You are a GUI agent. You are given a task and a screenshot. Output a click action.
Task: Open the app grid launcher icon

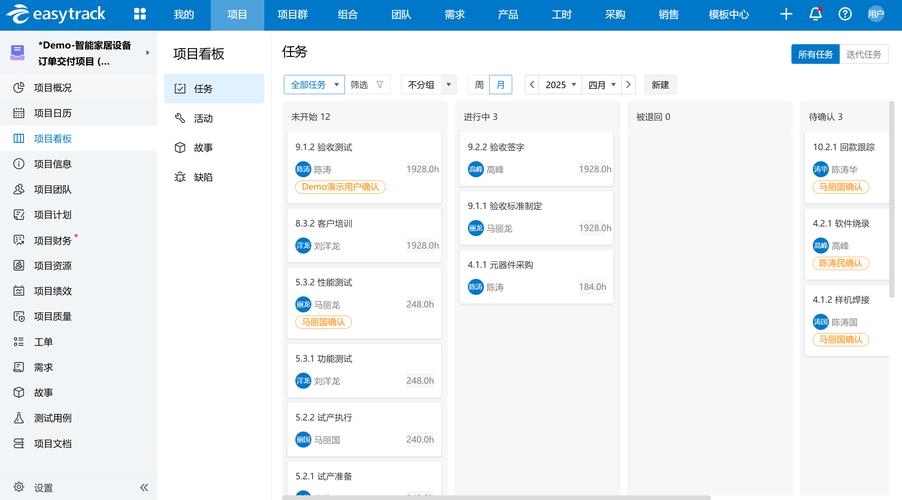tap(140, 14)
